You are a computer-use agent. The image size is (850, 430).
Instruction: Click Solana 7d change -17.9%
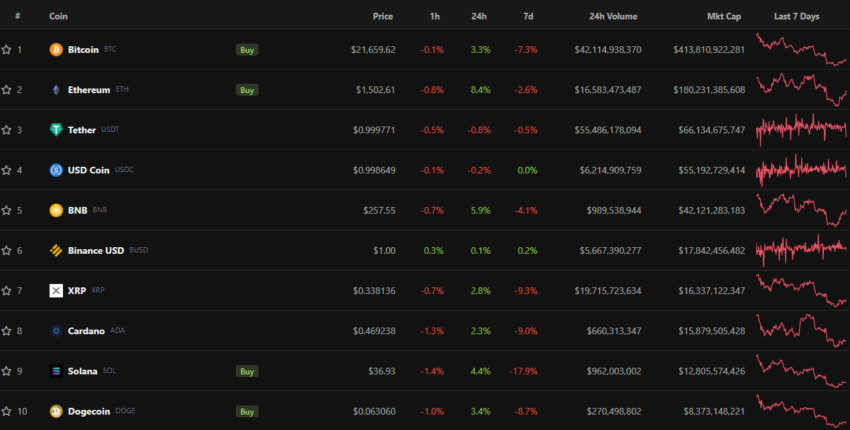(523, 371)
